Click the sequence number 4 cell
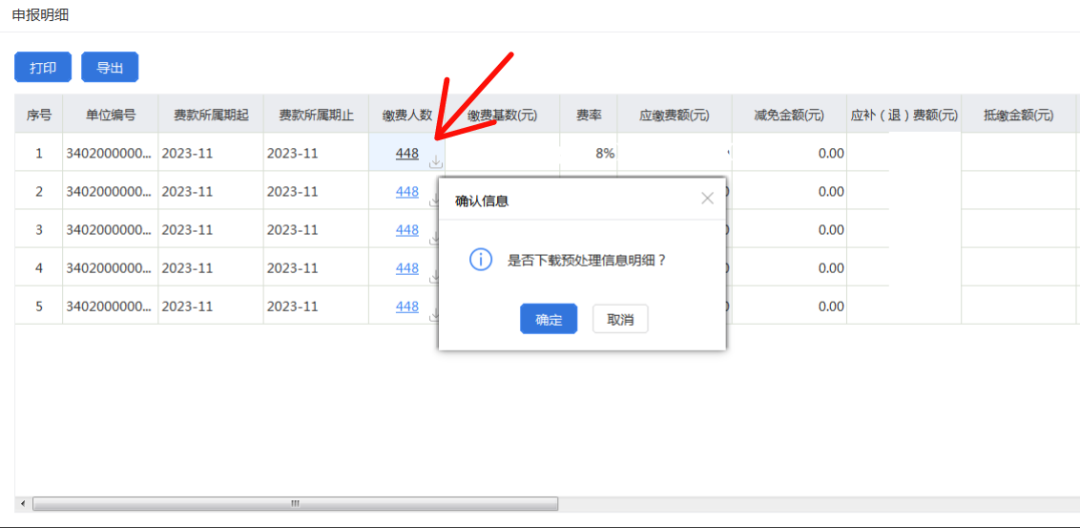The height and width of the screenshot is (528, 1080). (x=39, y=268)
